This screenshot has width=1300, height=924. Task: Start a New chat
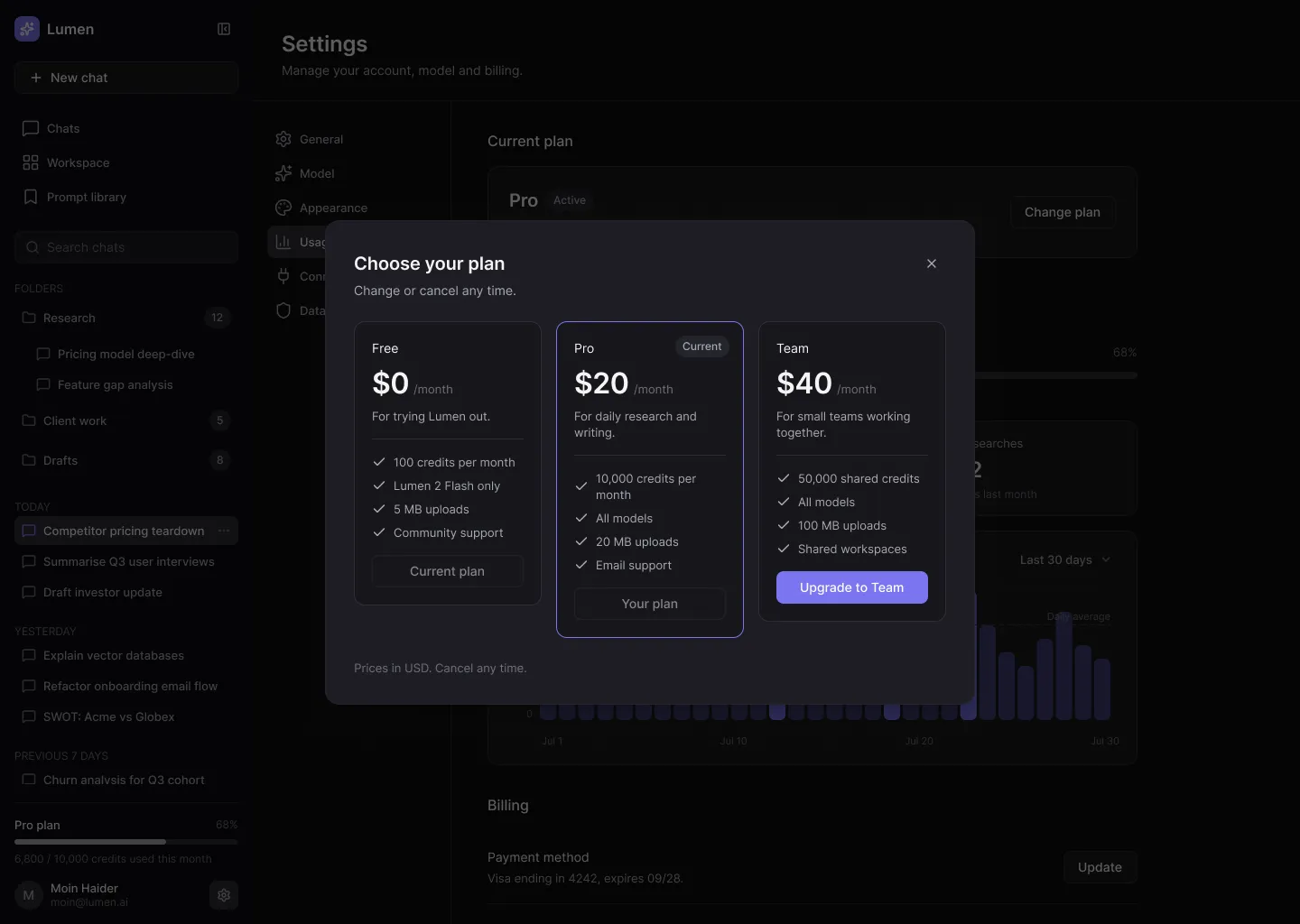(126, 78)
